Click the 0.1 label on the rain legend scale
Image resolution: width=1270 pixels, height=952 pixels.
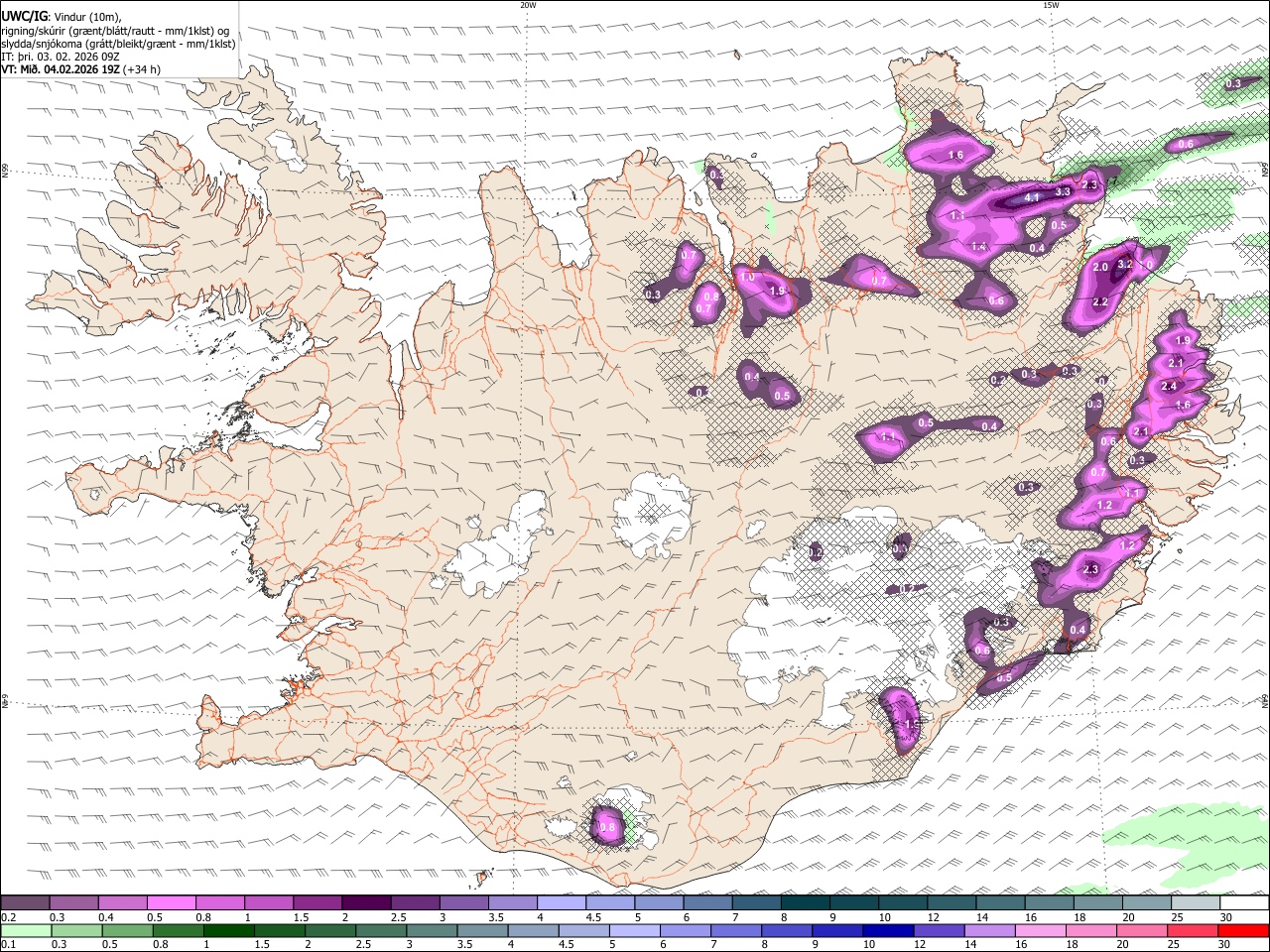[8, 945]
